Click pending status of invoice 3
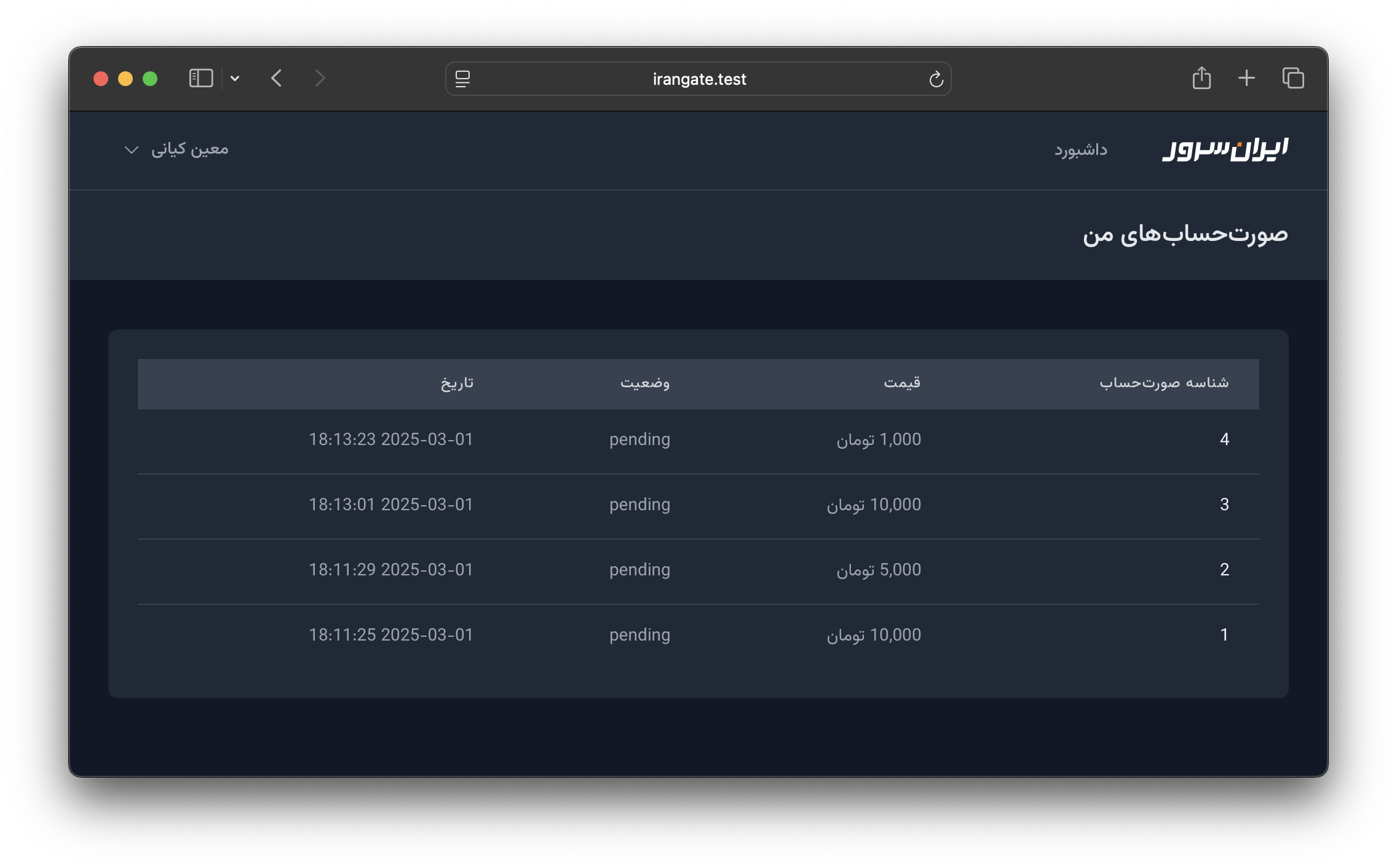The image size is (1397, 868). 639,505
